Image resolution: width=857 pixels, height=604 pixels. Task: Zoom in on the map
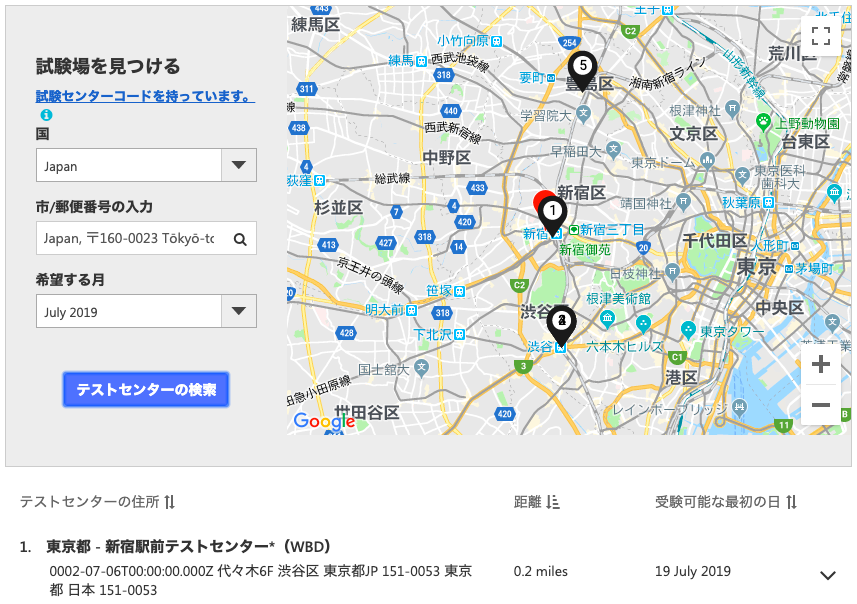(821, 365)
